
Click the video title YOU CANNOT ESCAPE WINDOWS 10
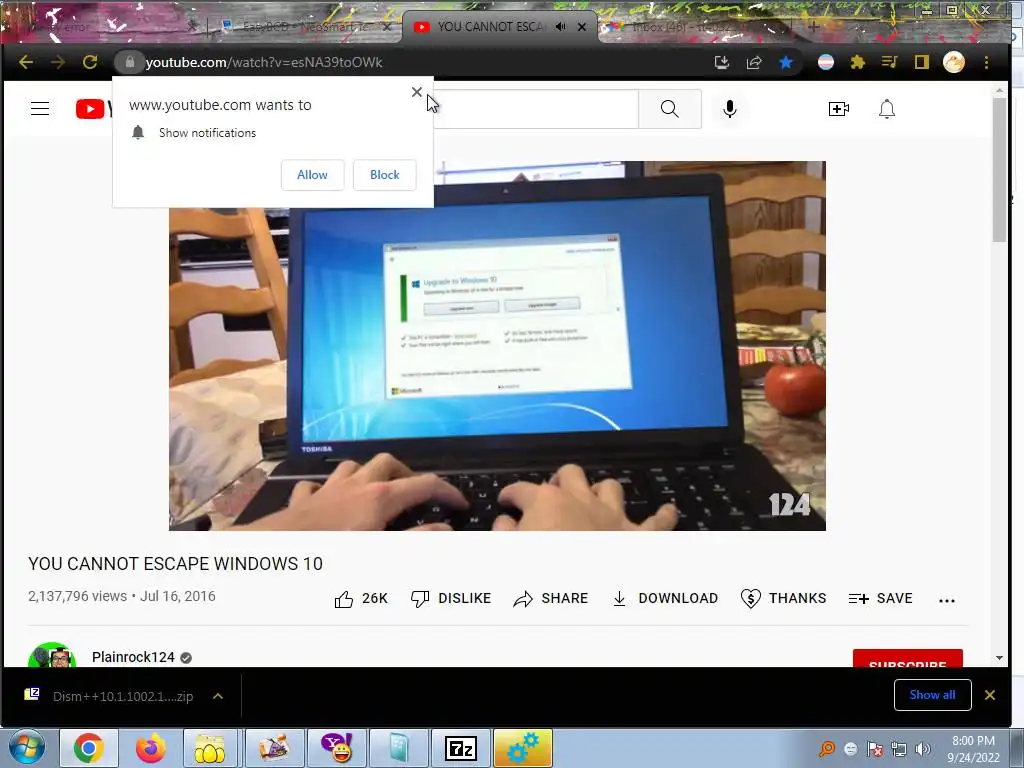tap(175, 564)
